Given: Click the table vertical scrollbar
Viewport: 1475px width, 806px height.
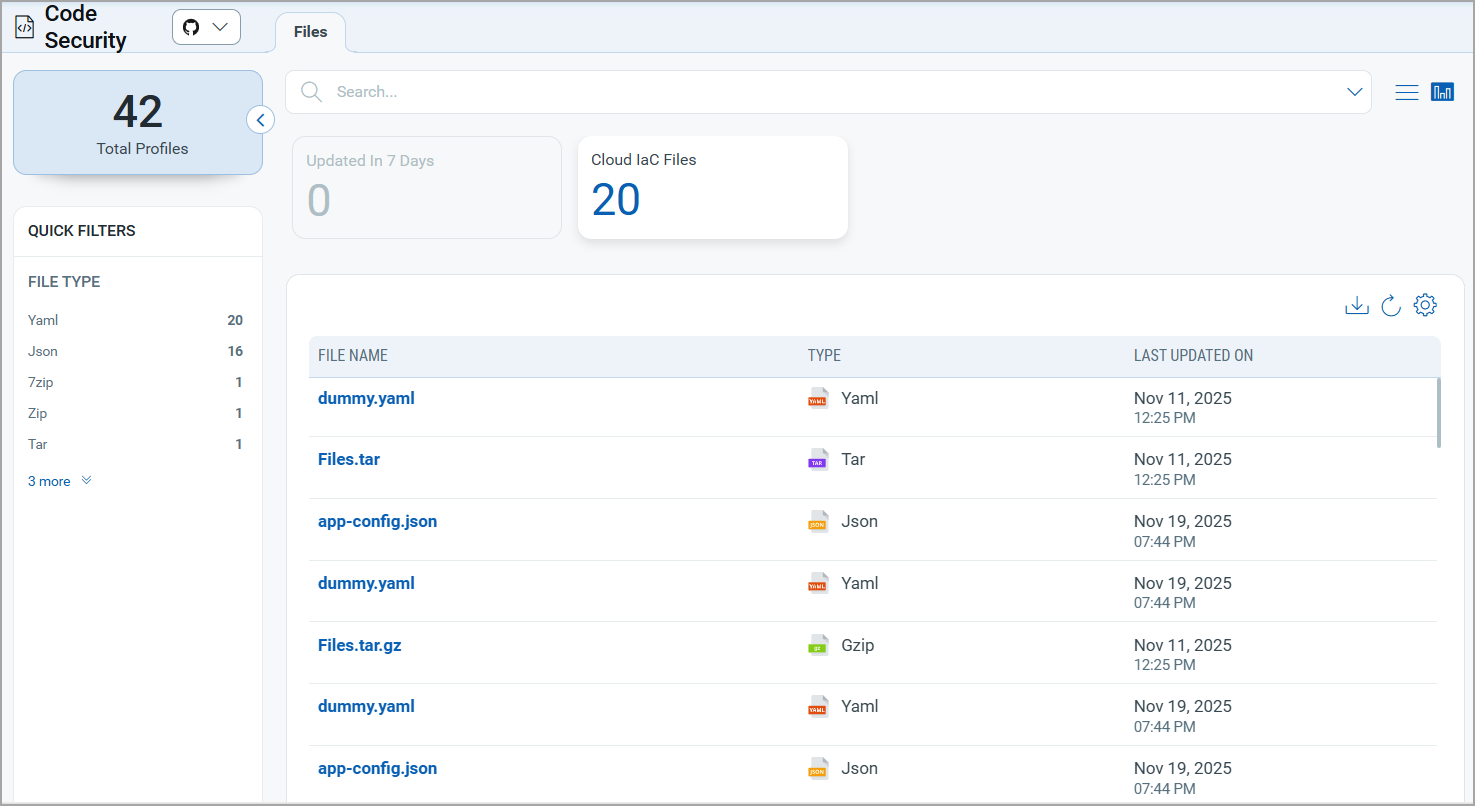Looking at the screenshot, I should 1438,412.
